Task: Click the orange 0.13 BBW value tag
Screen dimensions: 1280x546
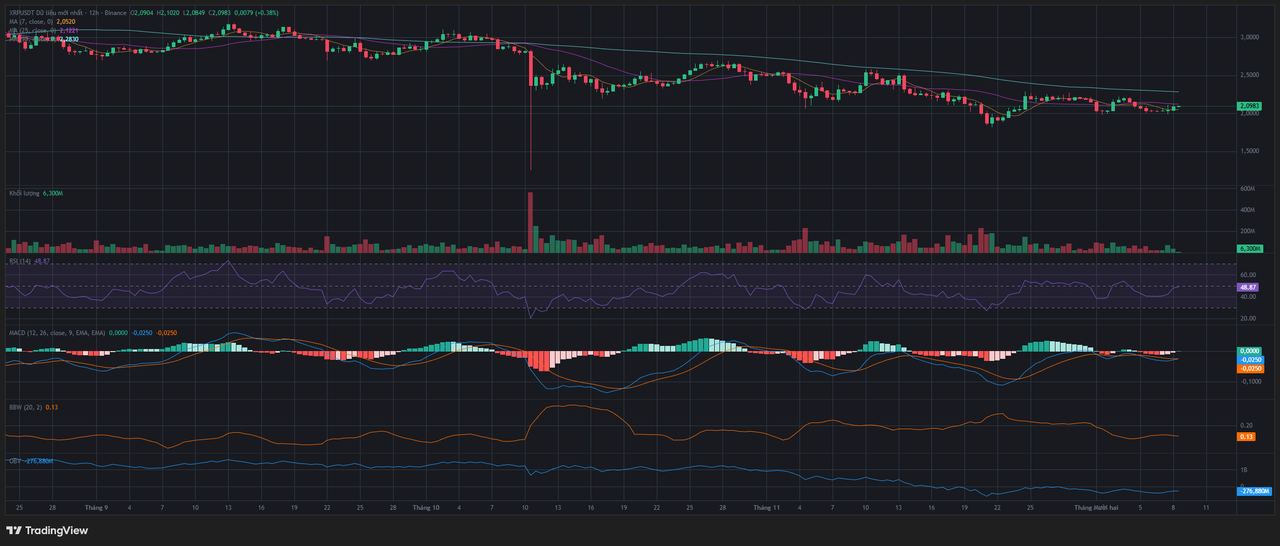Action: pyautogui.click(x=1246, y=437)
